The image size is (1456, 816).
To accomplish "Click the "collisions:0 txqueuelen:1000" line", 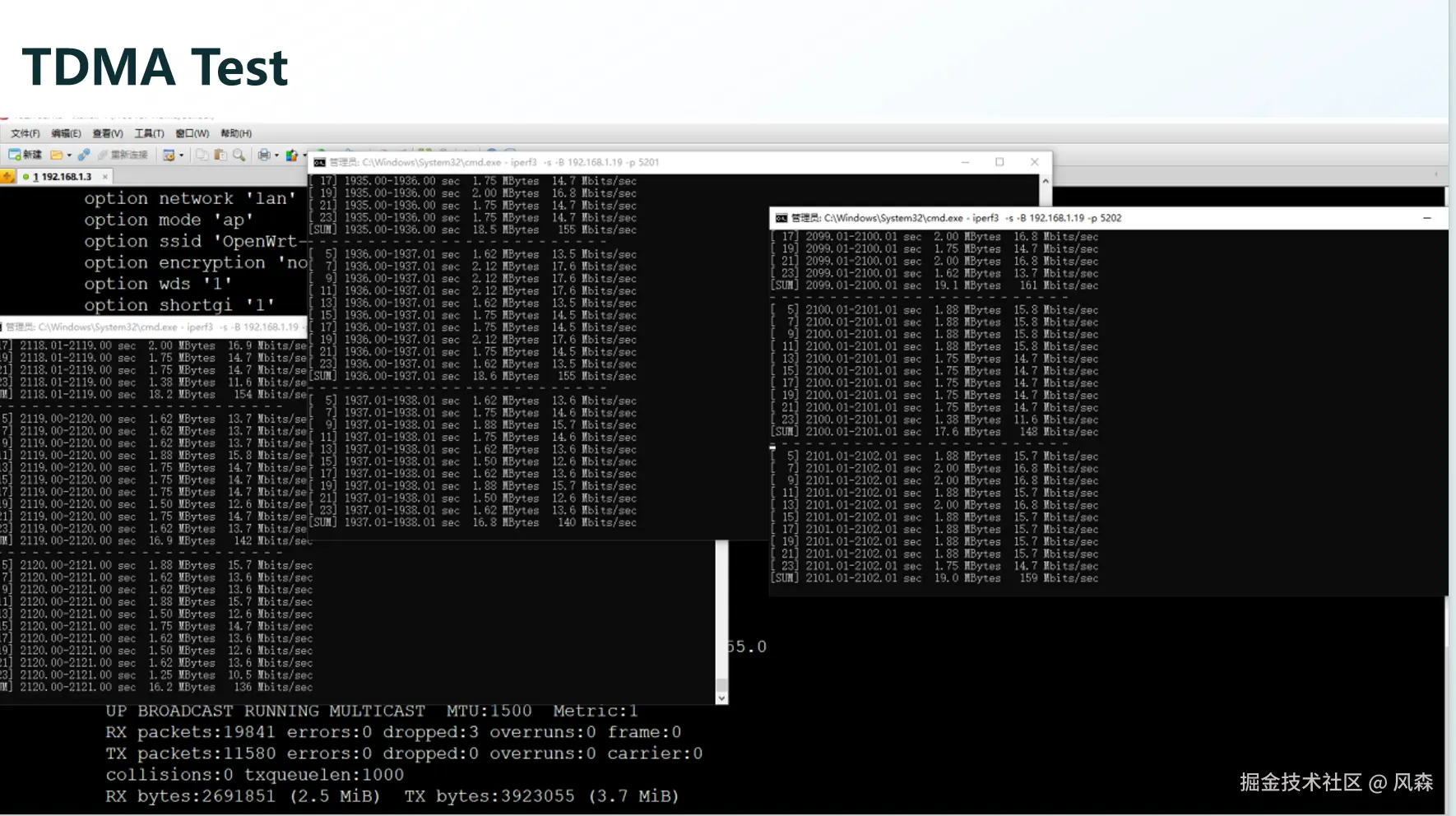I will [255, 775].
